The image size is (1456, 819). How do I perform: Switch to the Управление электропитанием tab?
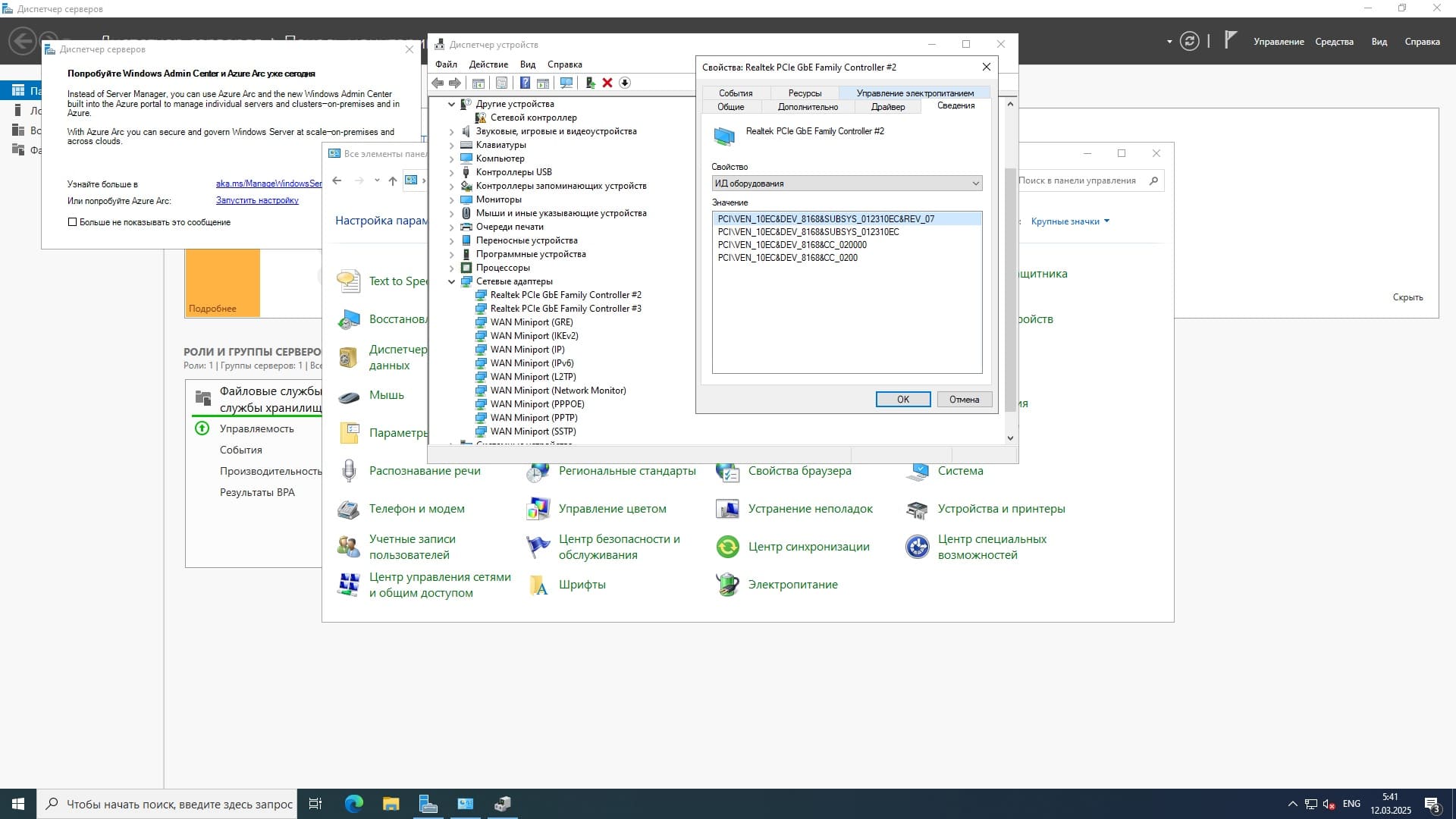[x=915, y=93]
